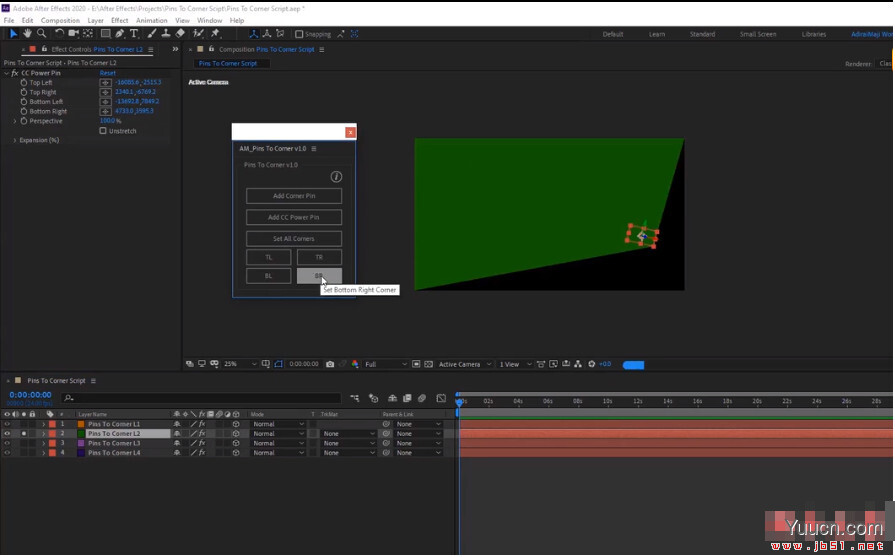Hide the Pins To Corner L4 layer
Viewport: 895px width, 557px height.
[x=7, y=453]
